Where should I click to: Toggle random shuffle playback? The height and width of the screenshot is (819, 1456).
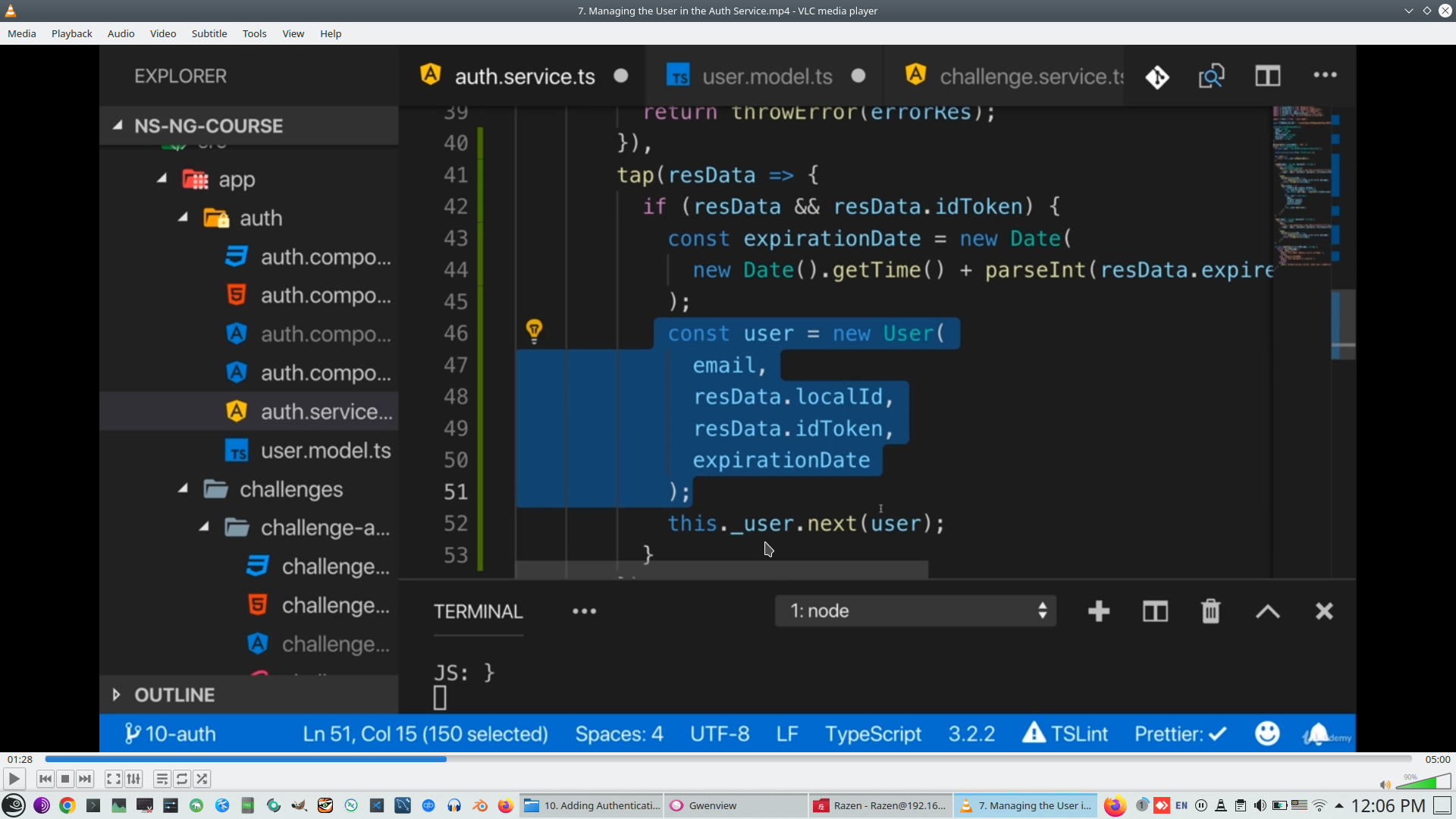(202, 779)
